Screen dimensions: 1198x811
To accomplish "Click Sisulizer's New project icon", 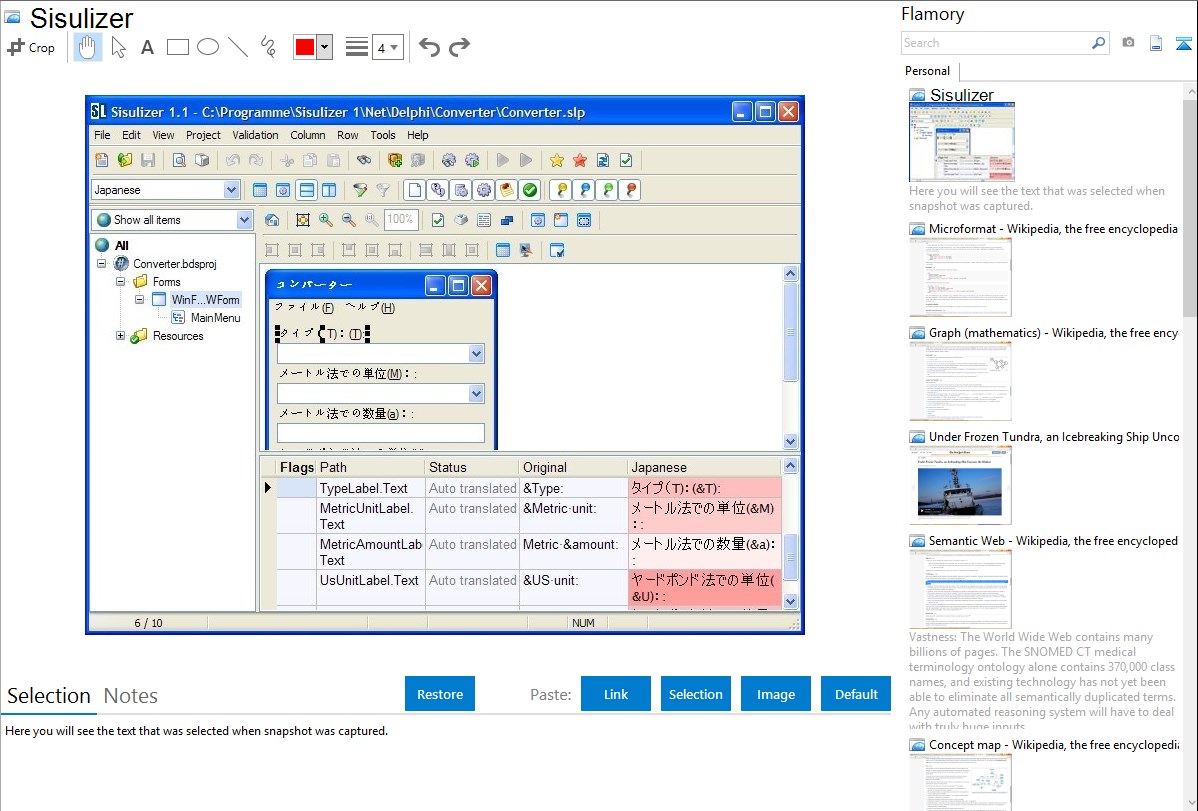I will click(x=102, y=160).
